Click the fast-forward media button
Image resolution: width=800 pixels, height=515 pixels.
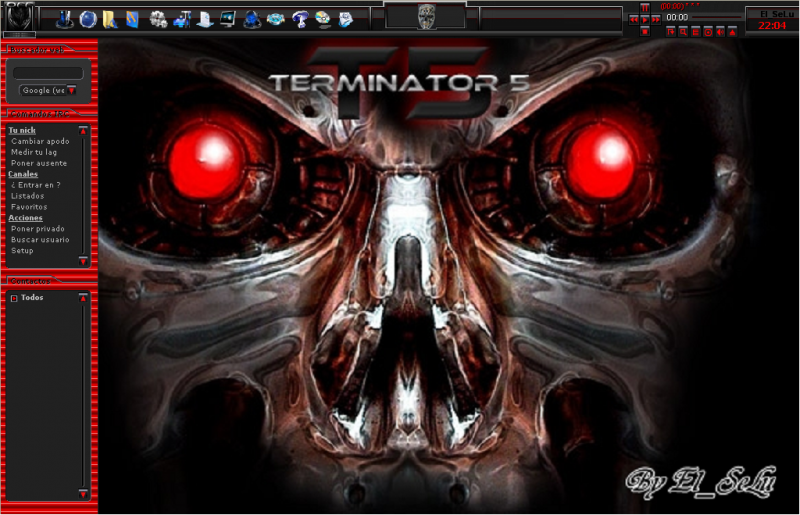click(656, 19)
